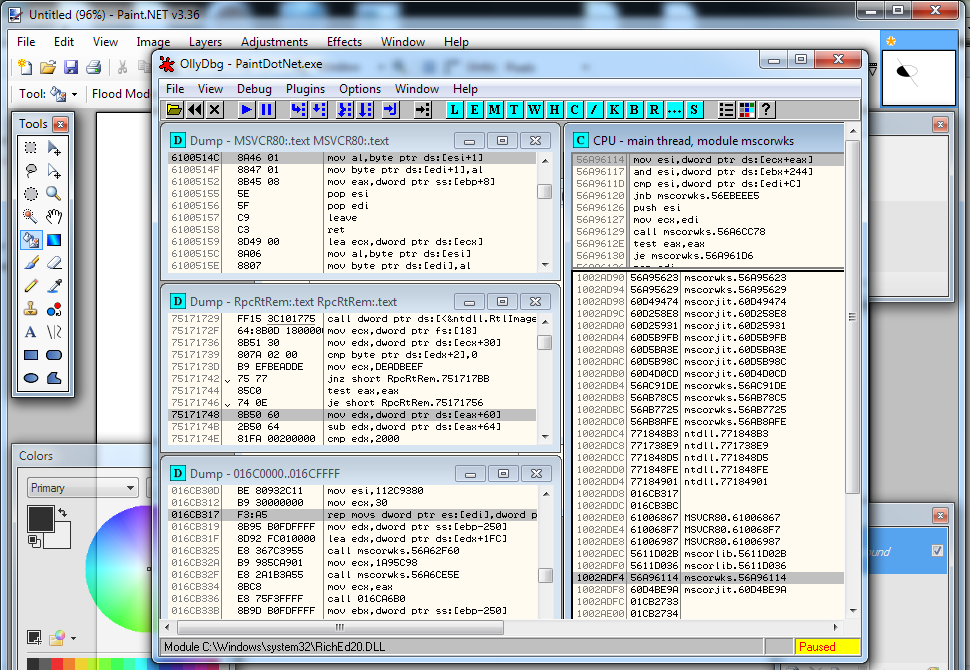Image resolution: width=970 pixels, height=670 pixels.
Task: Open the Primary color dropdown
Action: [82, 488]
